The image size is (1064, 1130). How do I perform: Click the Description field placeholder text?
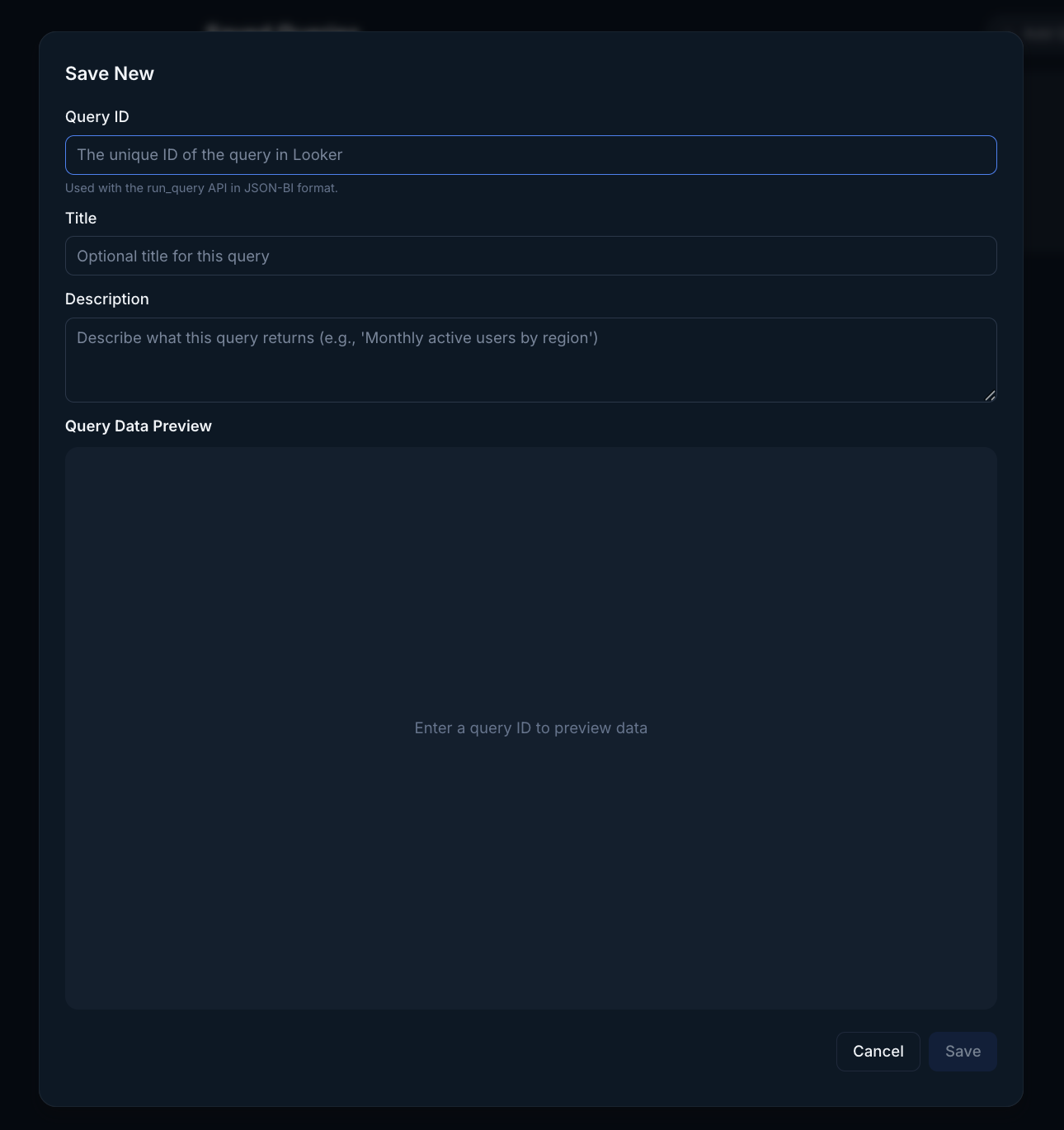(338, 337)
